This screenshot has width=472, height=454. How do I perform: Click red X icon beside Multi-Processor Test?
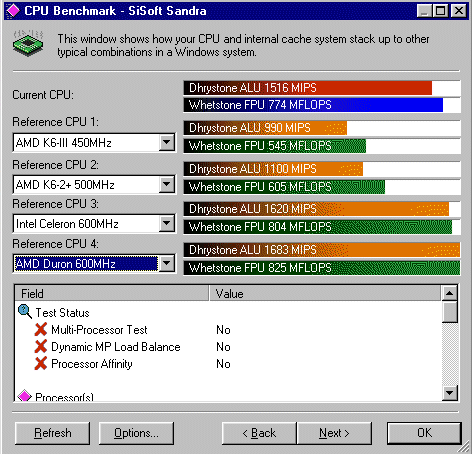click(41, 329)
